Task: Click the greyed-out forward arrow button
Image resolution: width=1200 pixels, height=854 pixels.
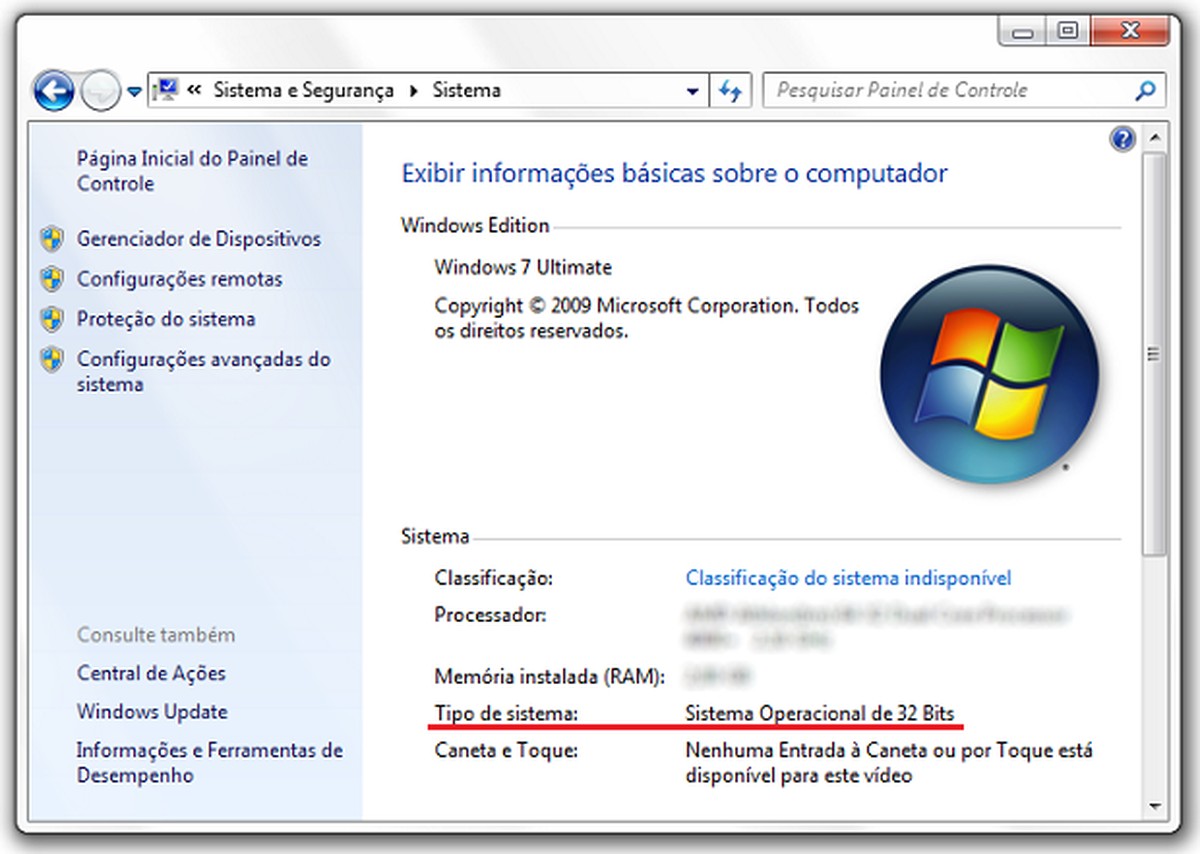Action: [99, 93]
